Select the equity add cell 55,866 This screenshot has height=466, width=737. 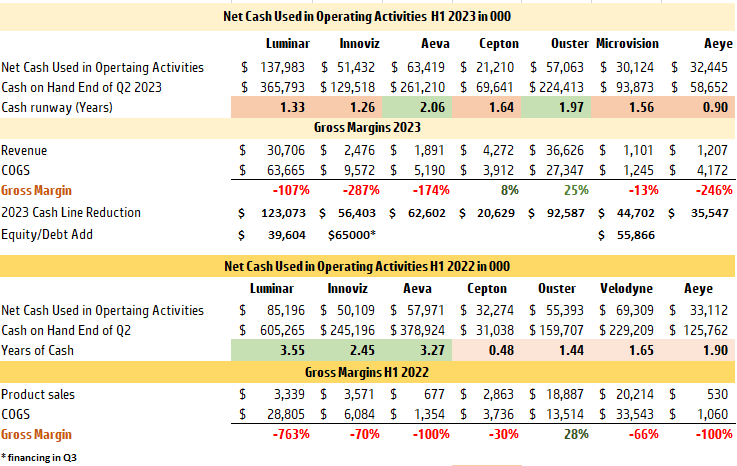[x=635, y=235]
